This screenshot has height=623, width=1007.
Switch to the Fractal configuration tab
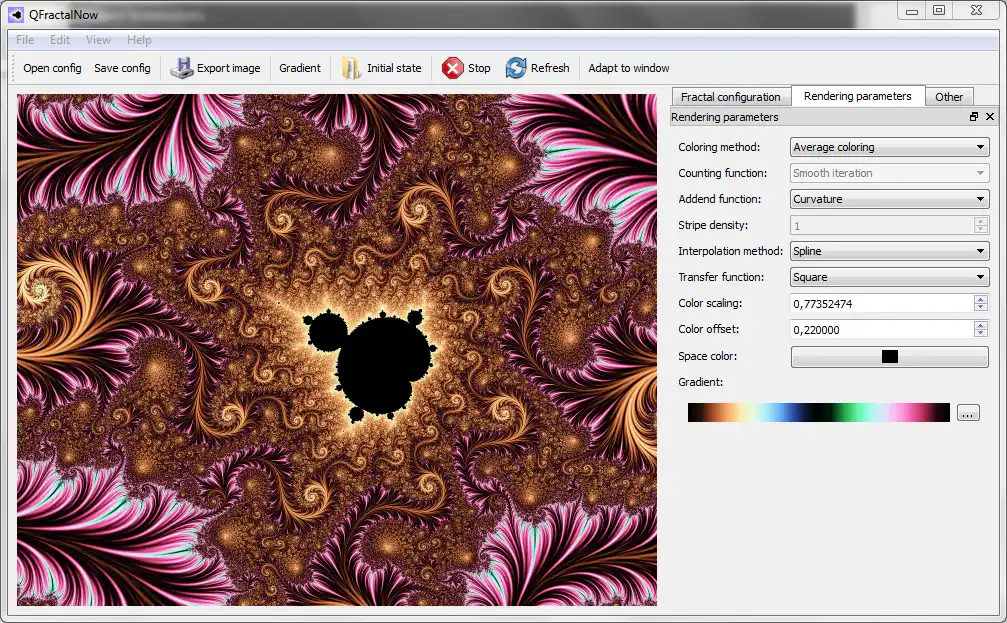tap(731, 96)
